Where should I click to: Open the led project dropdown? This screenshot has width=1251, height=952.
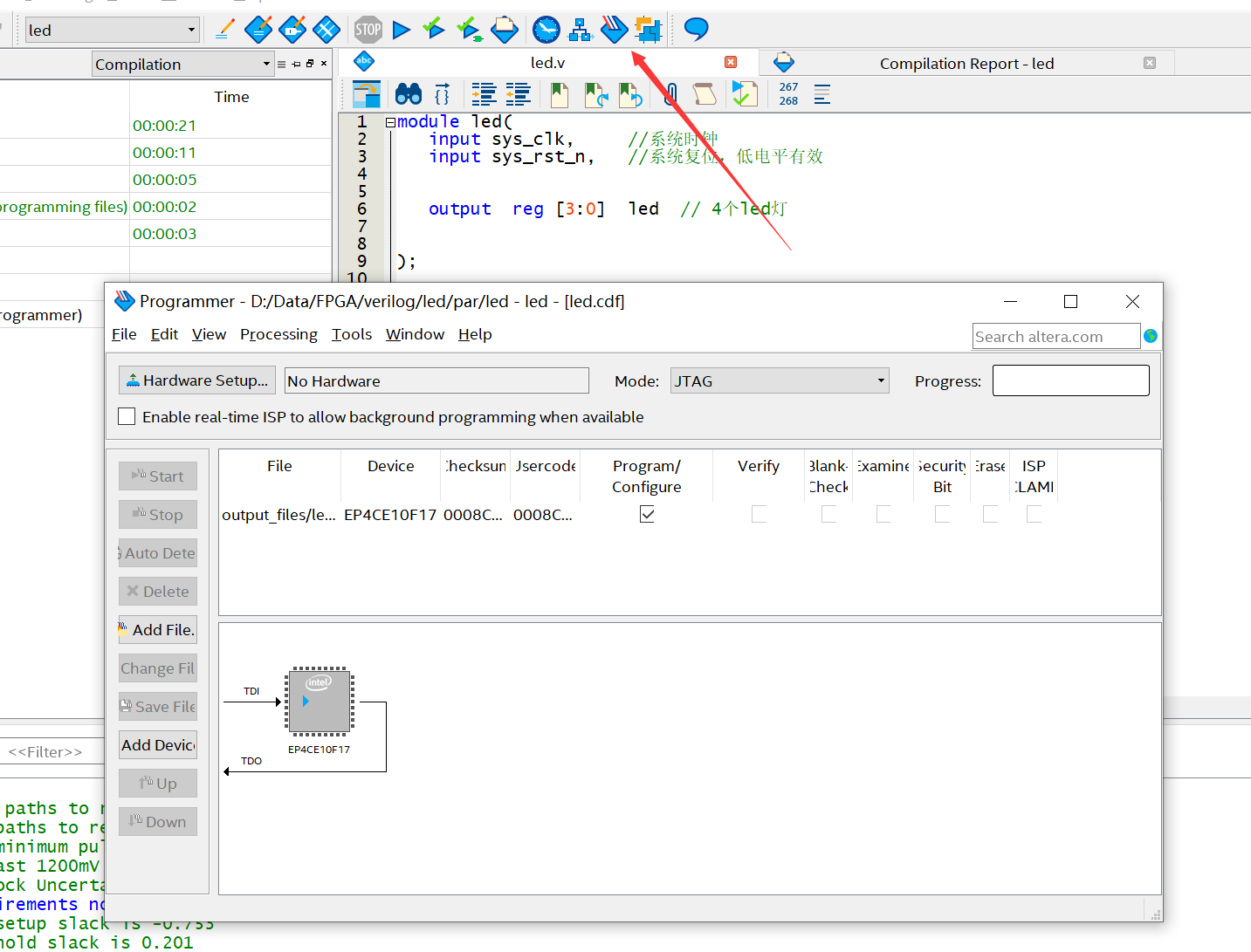113,30
